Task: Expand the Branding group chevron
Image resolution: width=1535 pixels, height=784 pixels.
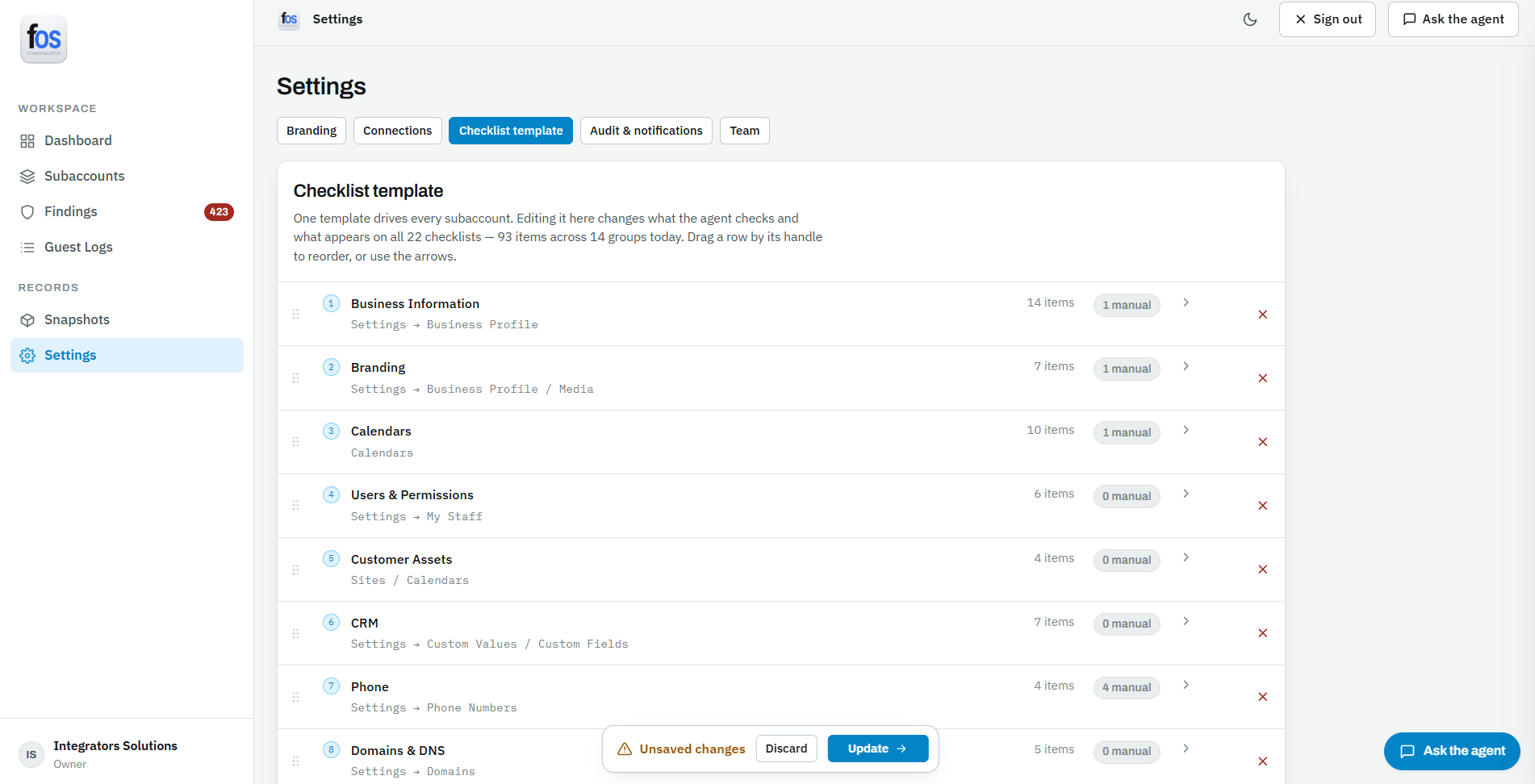Action: pos(1186,366)
